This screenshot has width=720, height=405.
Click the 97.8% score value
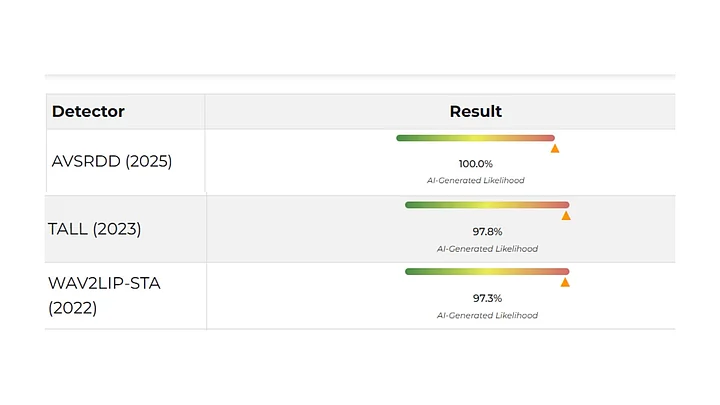pyautogui.click(x=487, y=231)
